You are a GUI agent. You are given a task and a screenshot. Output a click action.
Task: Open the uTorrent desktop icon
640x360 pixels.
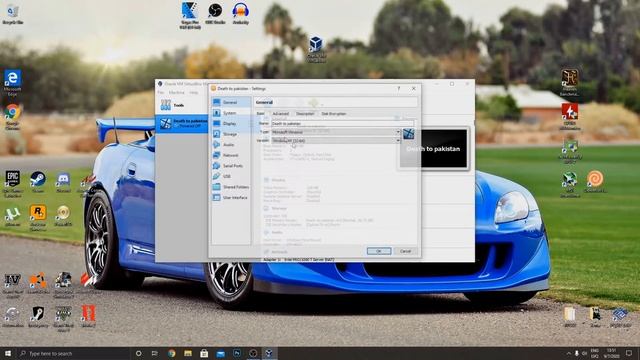13,216
